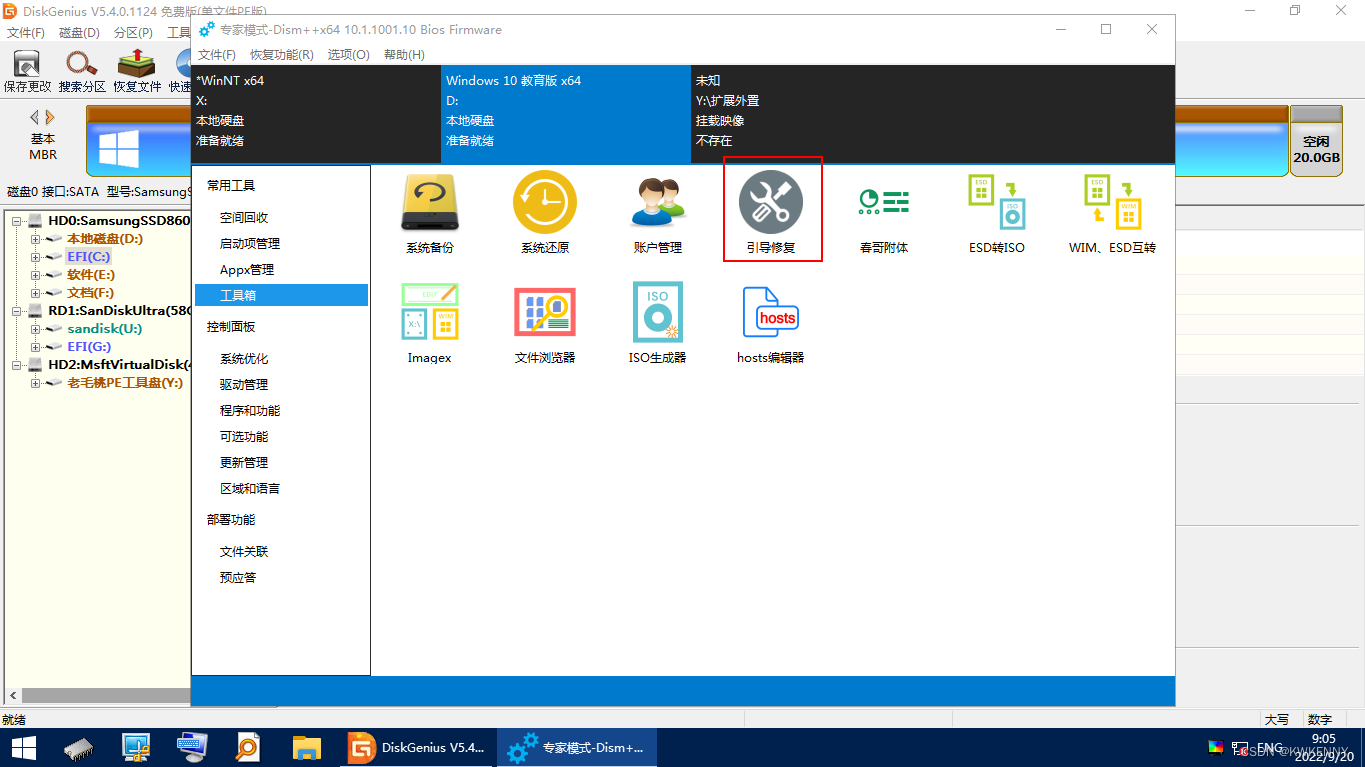
Task: Launch the 引导修复 boot repair tool
Action: coord(771,213)
